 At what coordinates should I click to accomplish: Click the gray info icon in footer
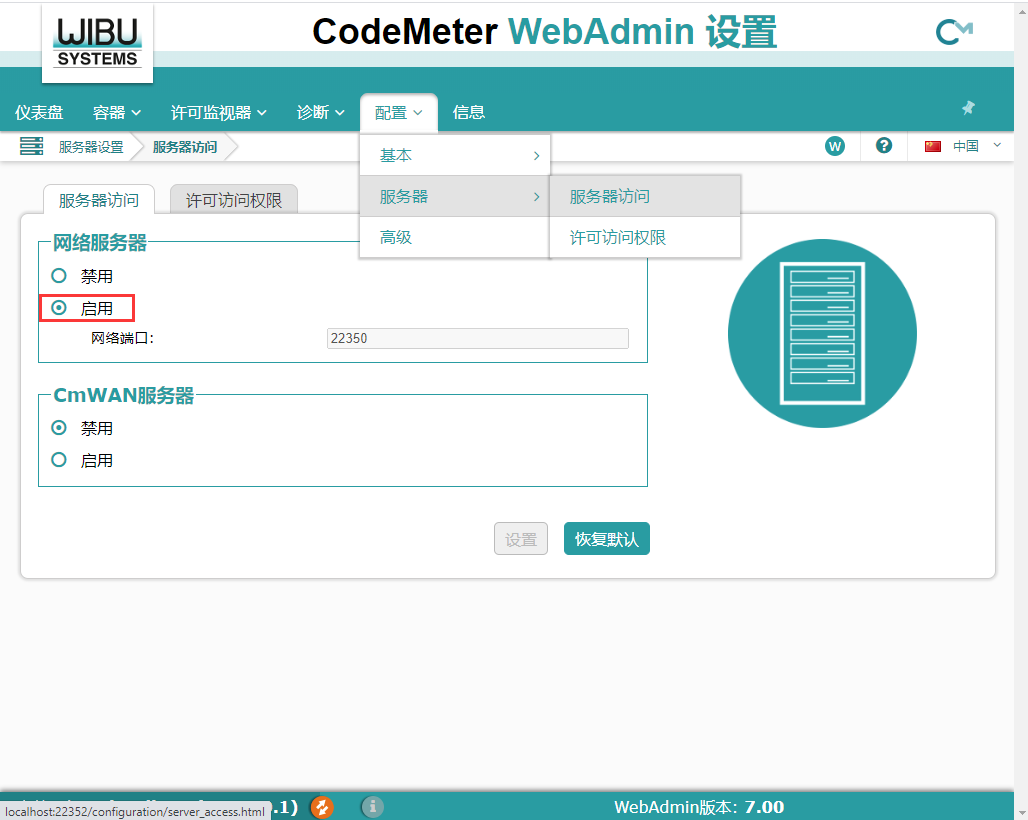point(372,807)
